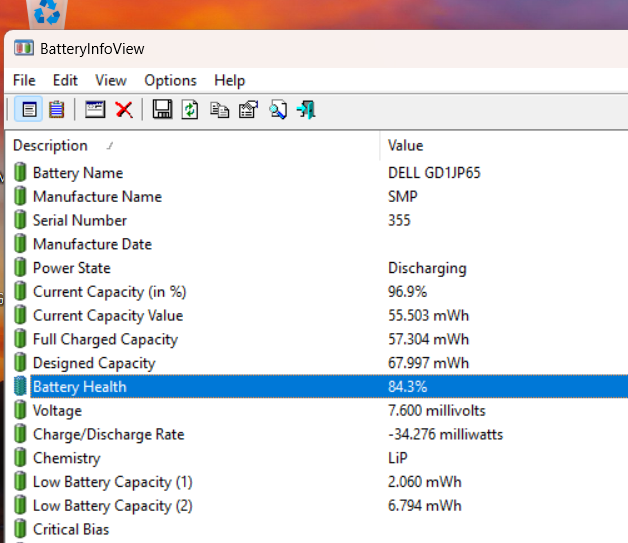The image size is (628, 543).
Task: Click the battery icon beside Low Battery Capacity (2)
Action: pyautogui.click(x=20, y=505)
